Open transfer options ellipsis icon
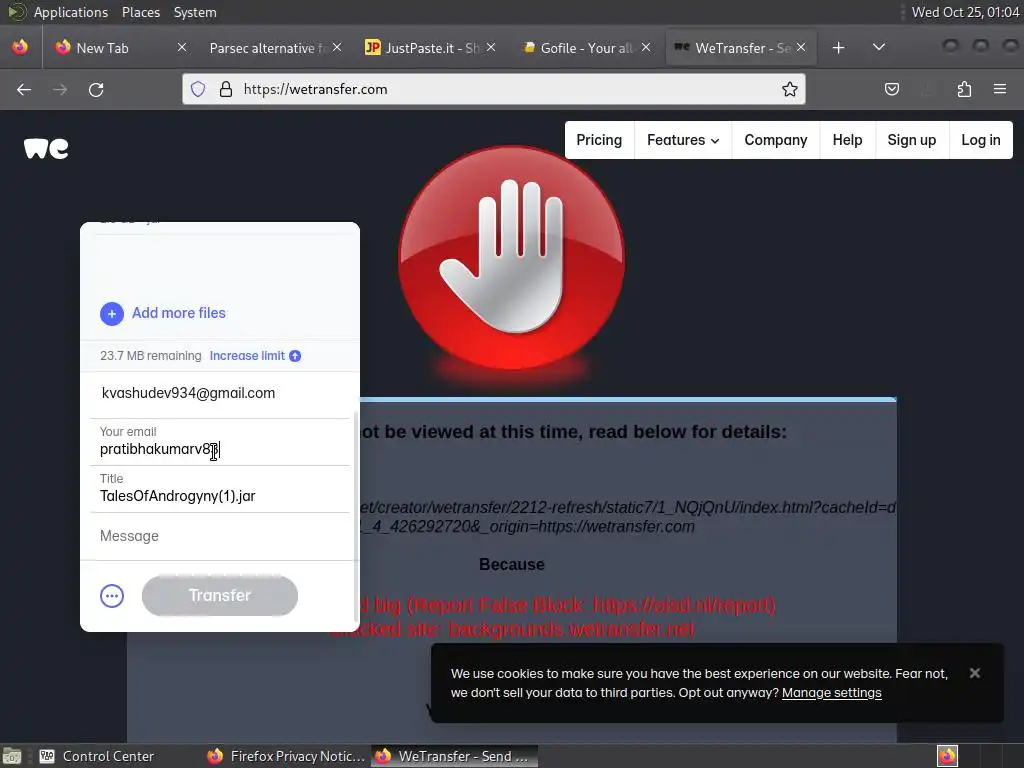 pos(112,596)
